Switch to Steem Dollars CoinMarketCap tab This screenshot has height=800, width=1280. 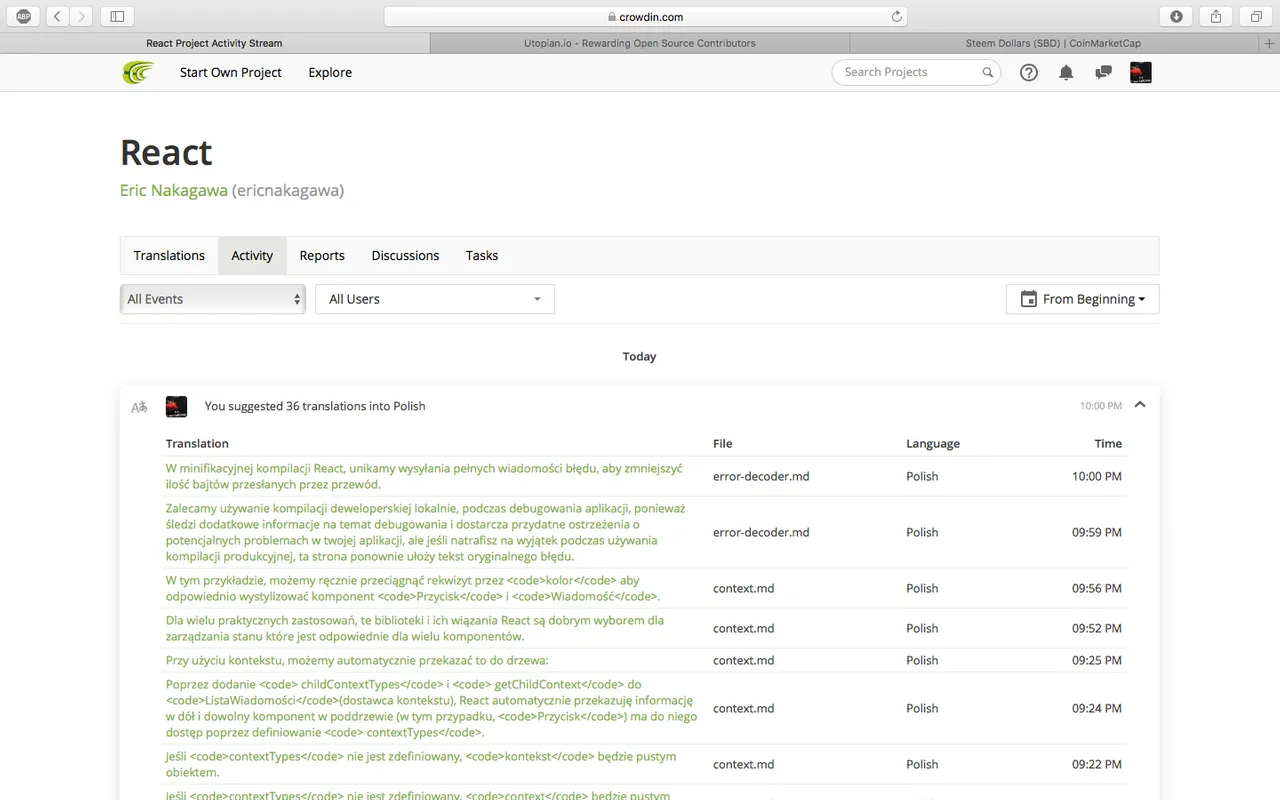pos(1053,43)
